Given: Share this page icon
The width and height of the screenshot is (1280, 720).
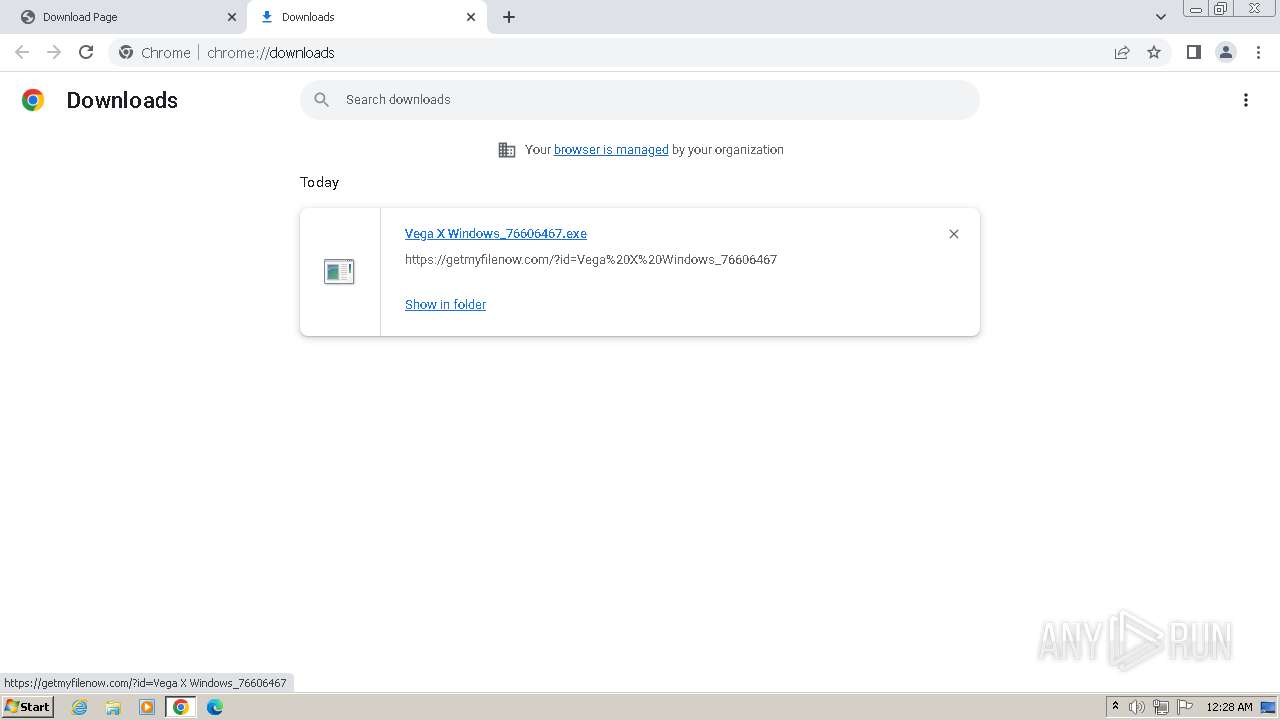Looking at the screenshot, I should [1122, 52].
